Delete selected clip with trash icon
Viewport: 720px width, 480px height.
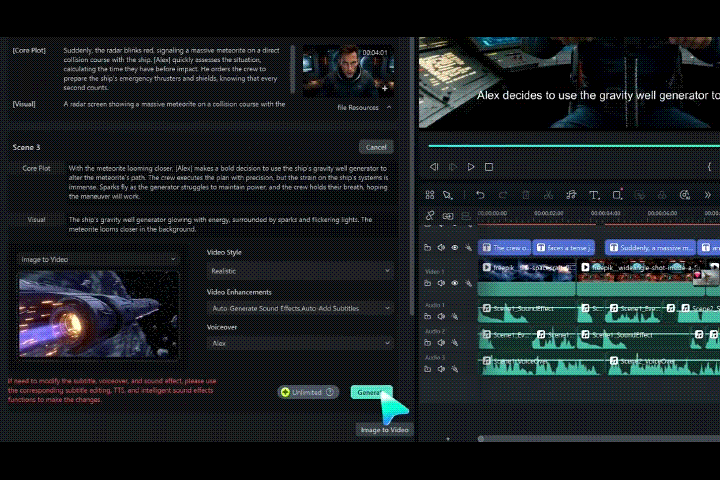(x=526, y=195)
